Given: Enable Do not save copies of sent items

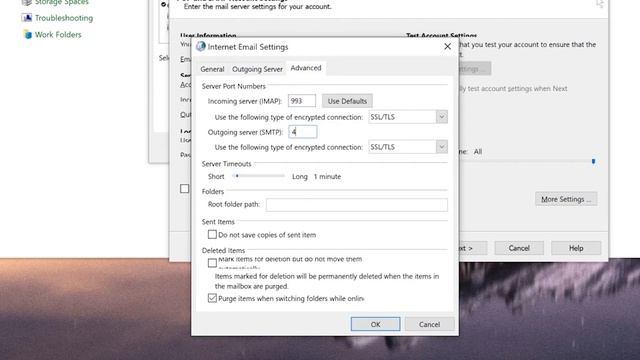Looking at the screenshot, I should pyautogui.click(x=212, y=235).
